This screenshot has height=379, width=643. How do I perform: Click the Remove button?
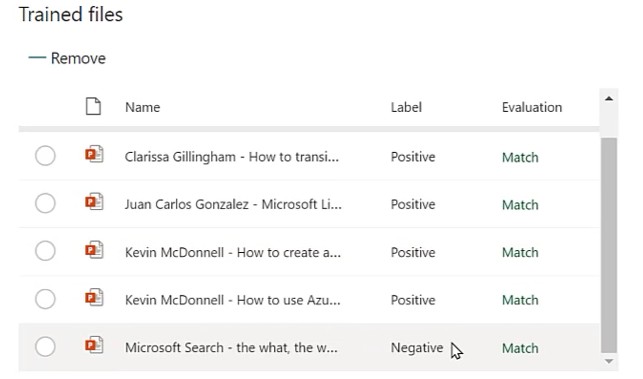[x=67, y=58]
